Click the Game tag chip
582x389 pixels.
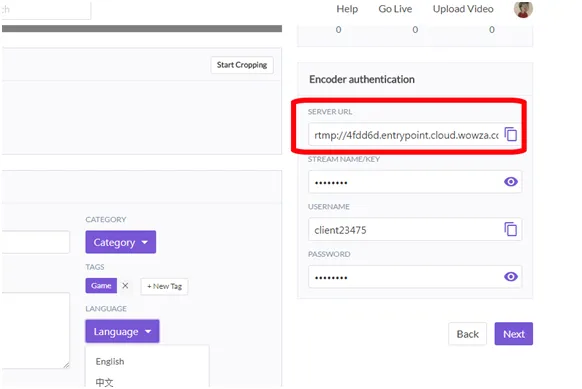coord(101,285)
